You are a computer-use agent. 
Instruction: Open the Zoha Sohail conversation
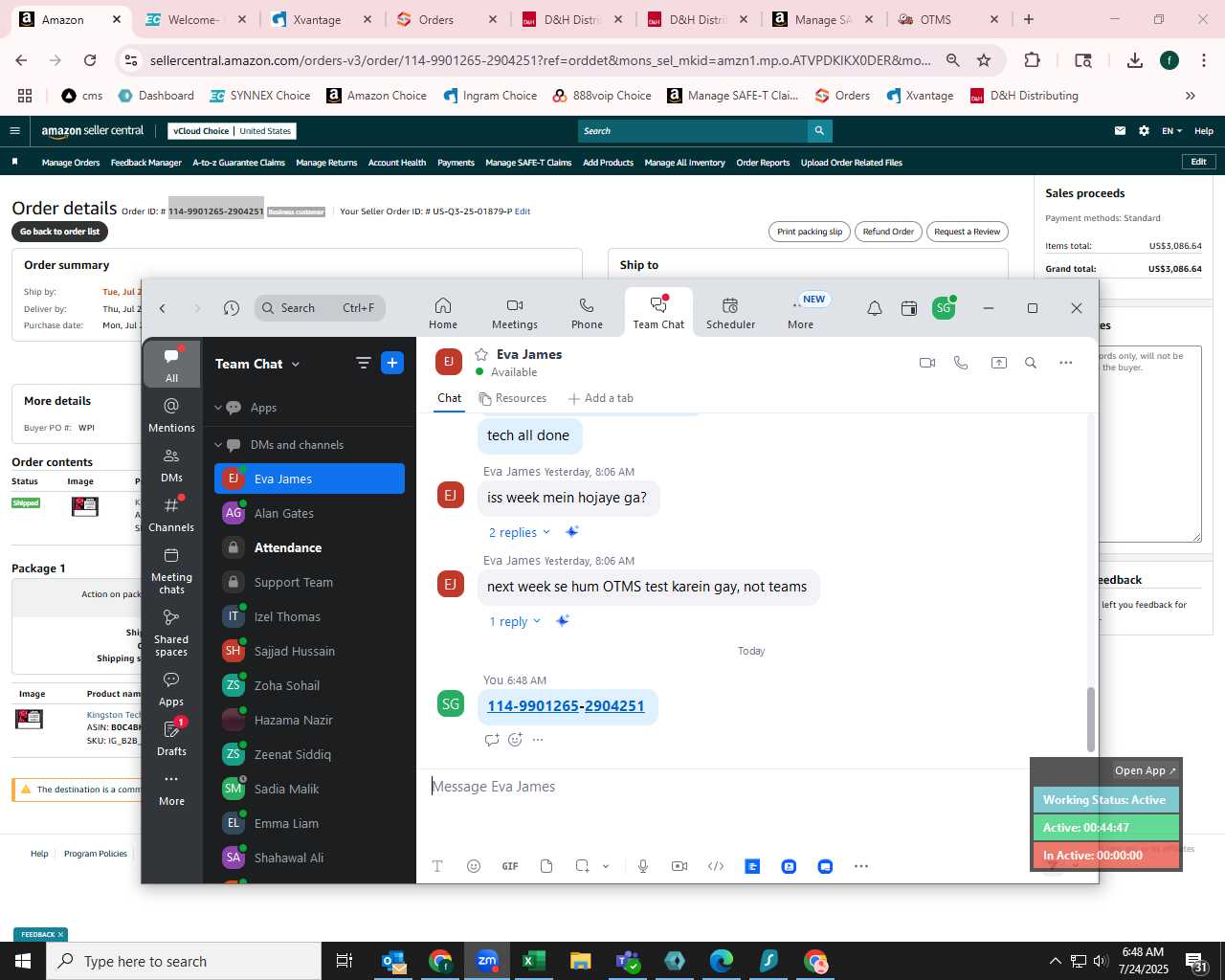pyautogui.click(x=309, y=685)
